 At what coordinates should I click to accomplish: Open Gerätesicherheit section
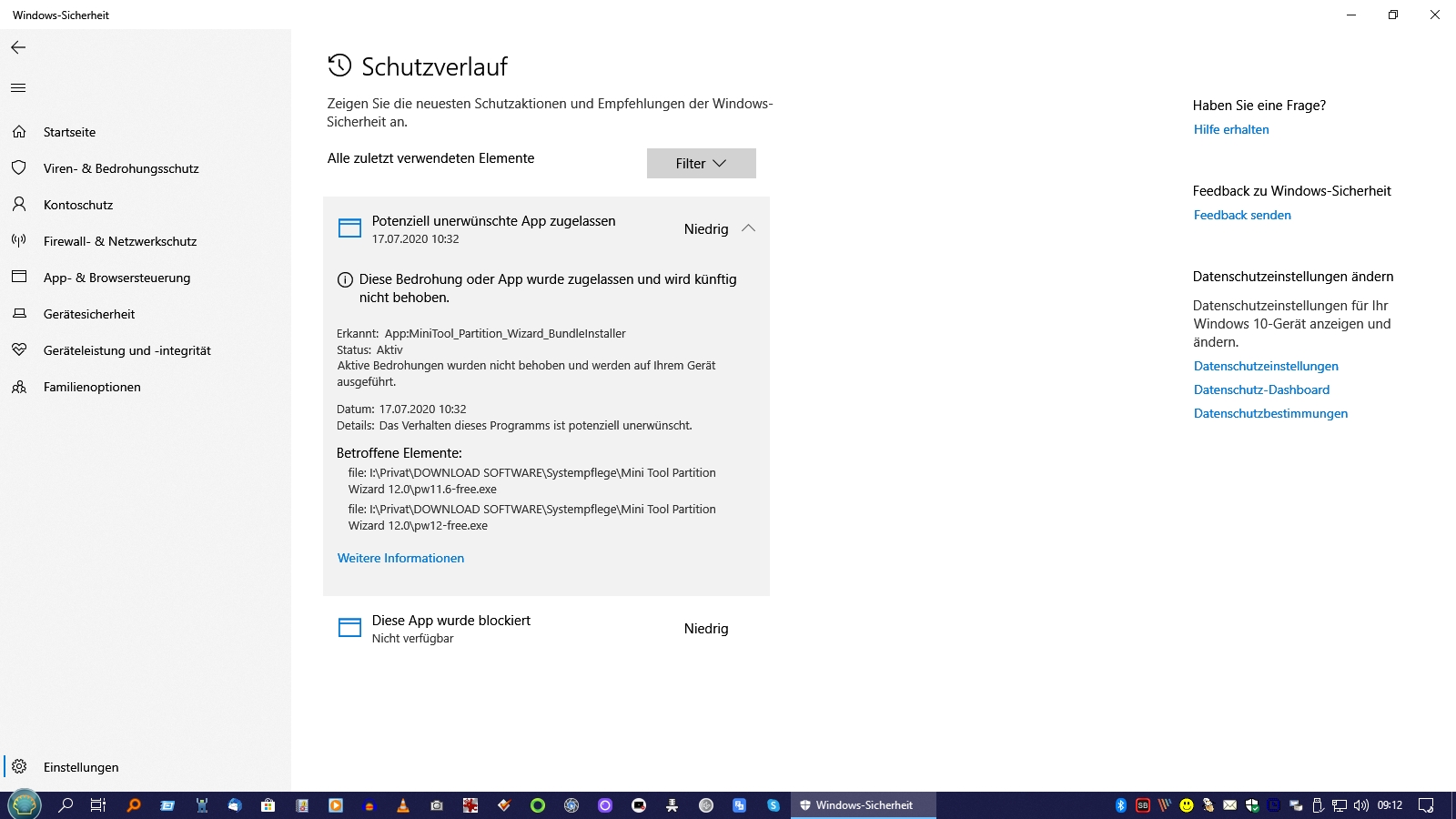(89, 314)
